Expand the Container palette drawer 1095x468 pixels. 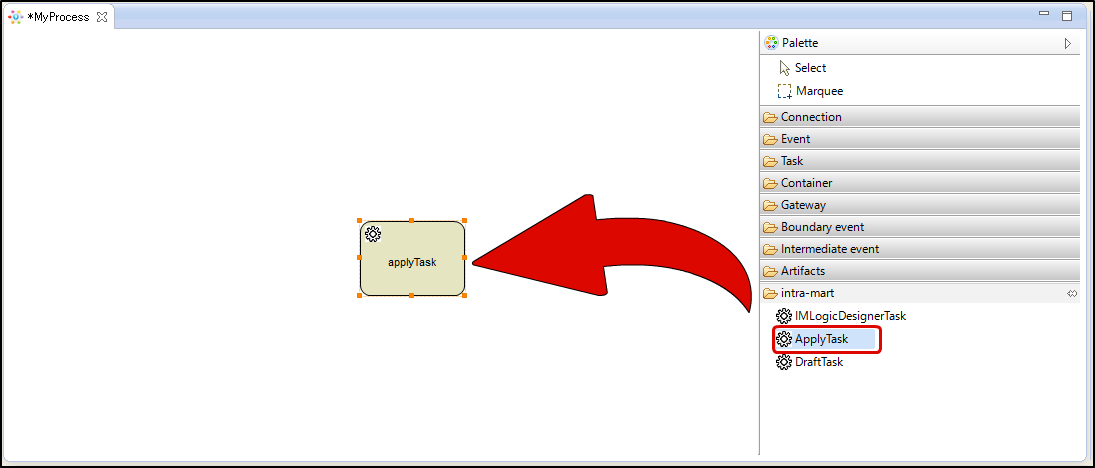920,183
